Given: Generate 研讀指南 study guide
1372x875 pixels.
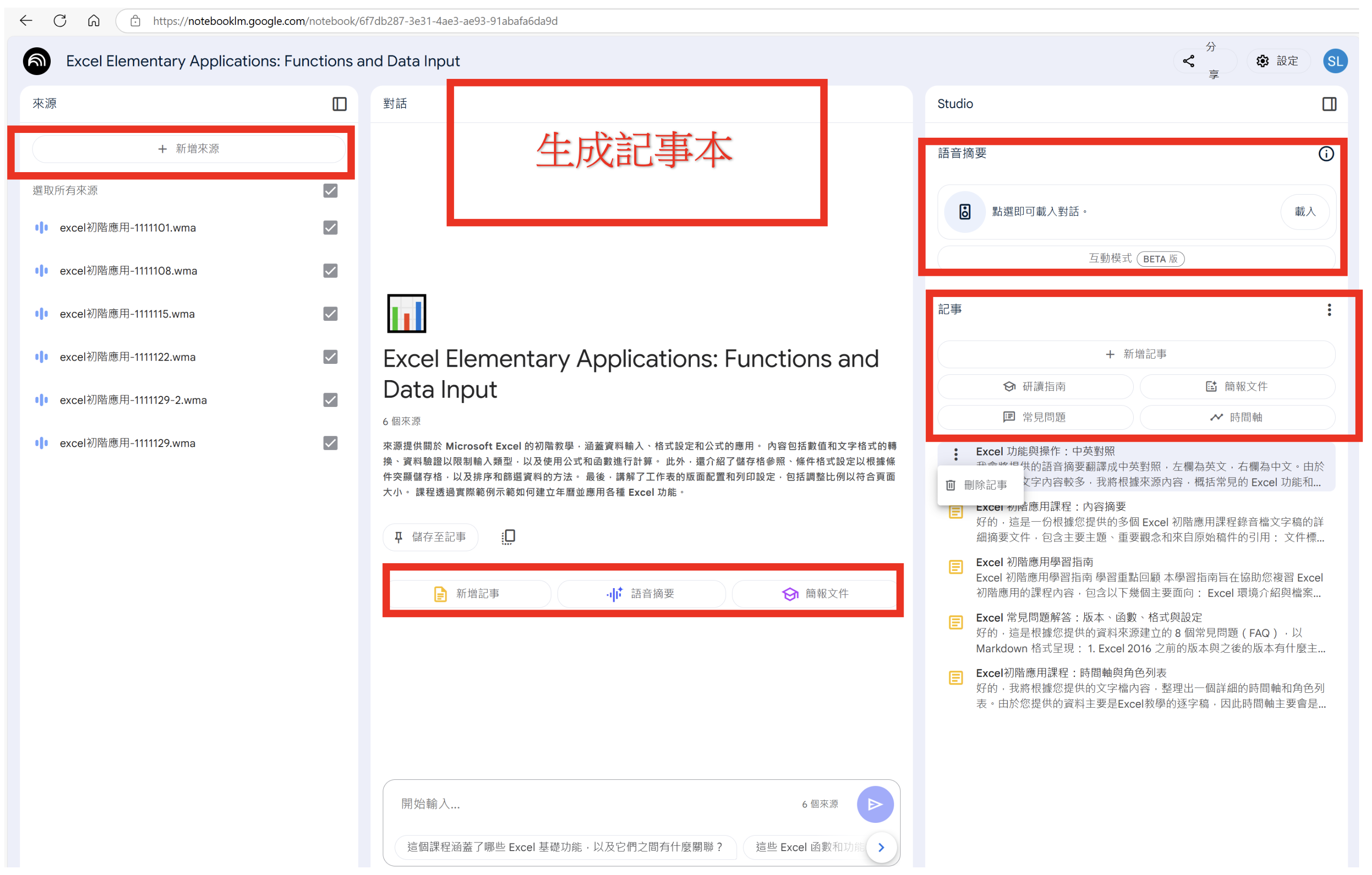Looking at the screenshot, I should click(x=1035, y=387).
